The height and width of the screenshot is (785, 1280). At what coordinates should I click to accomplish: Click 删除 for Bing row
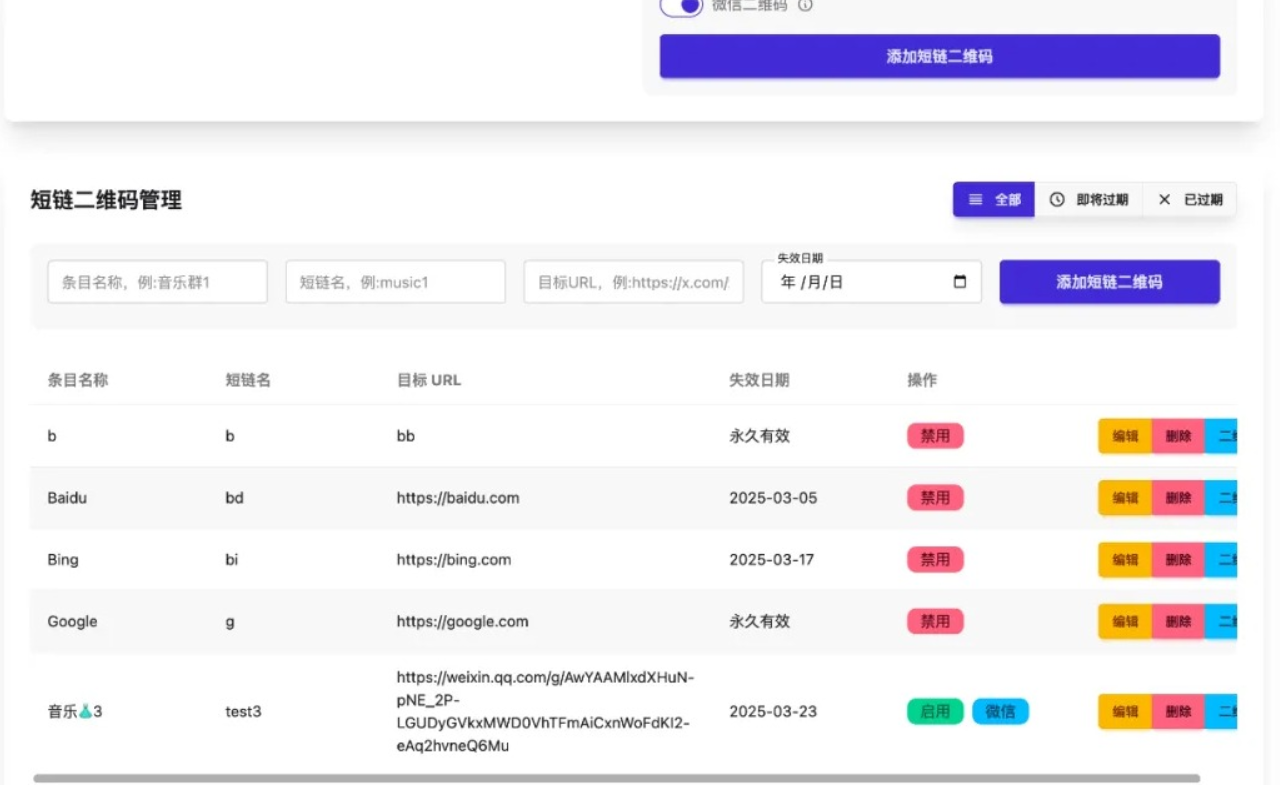pyautogui.click(x=1178, y=559)
